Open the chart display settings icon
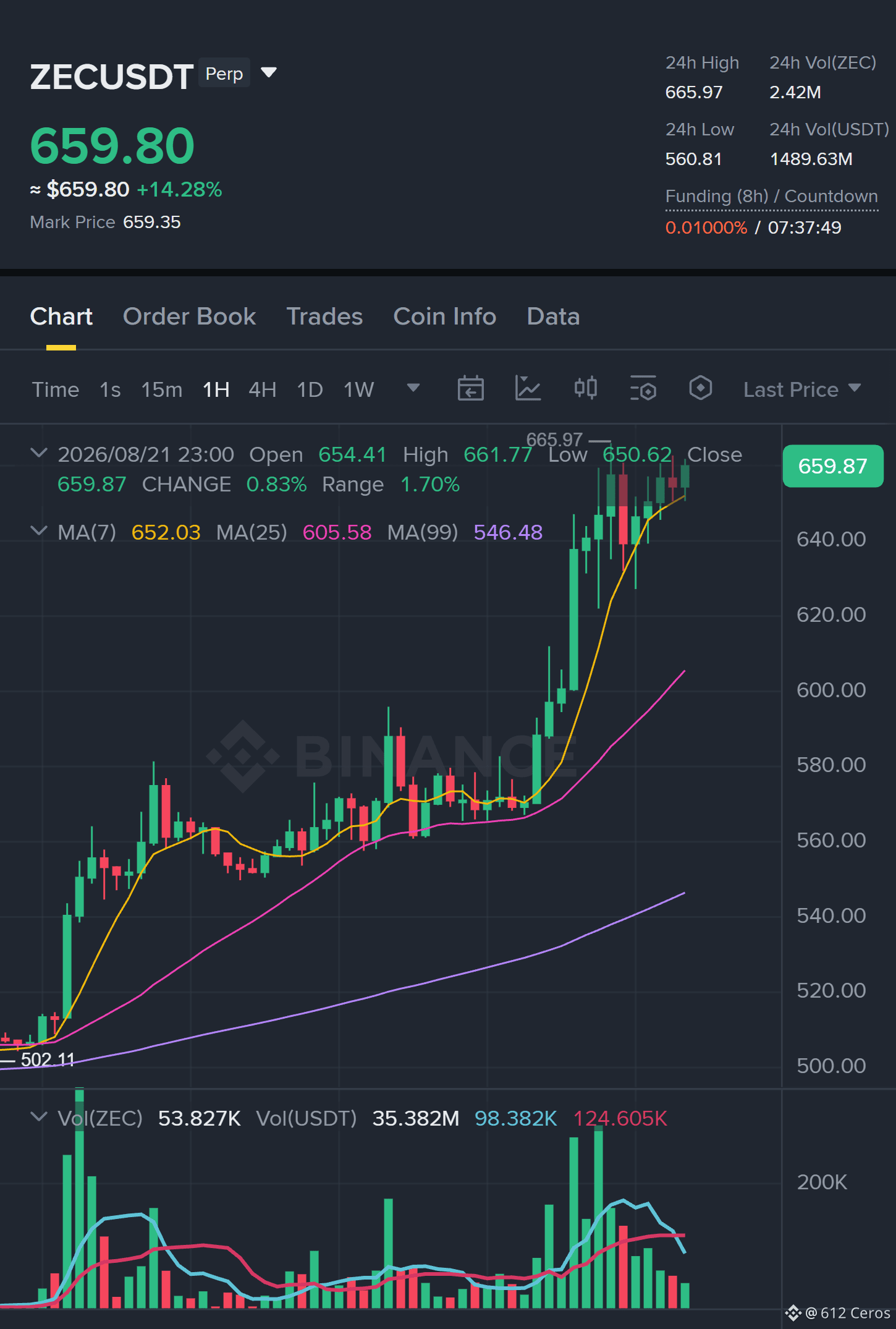 (643, 388)
